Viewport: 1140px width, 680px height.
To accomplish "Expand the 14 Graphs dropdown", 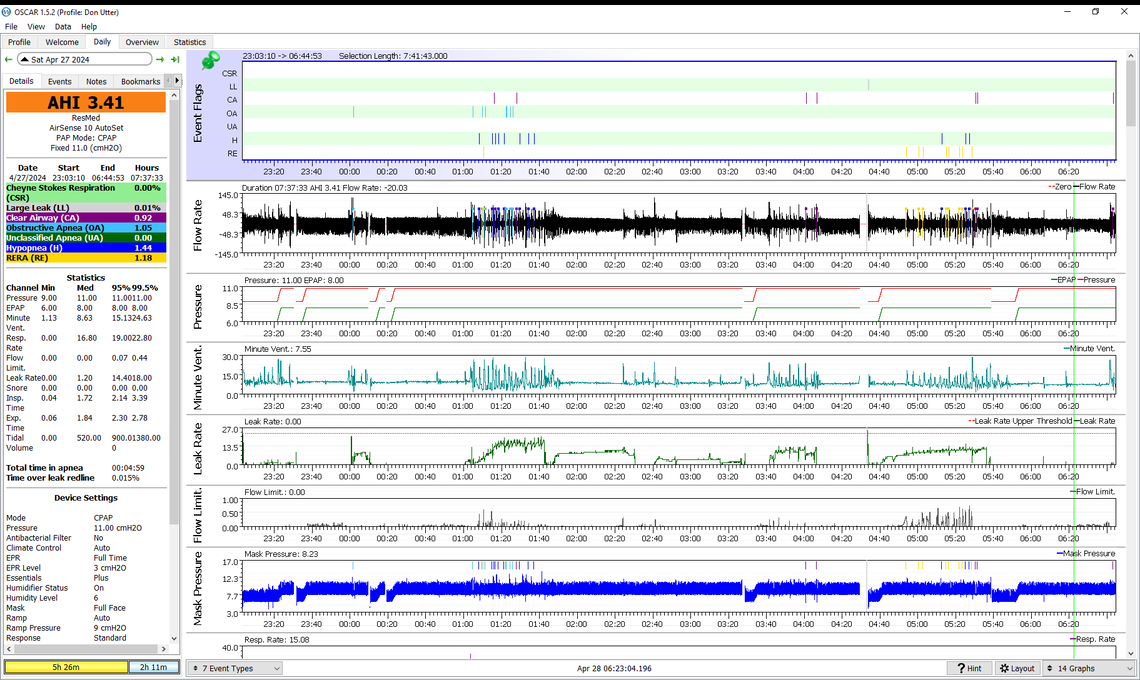I will point(1088,668).
